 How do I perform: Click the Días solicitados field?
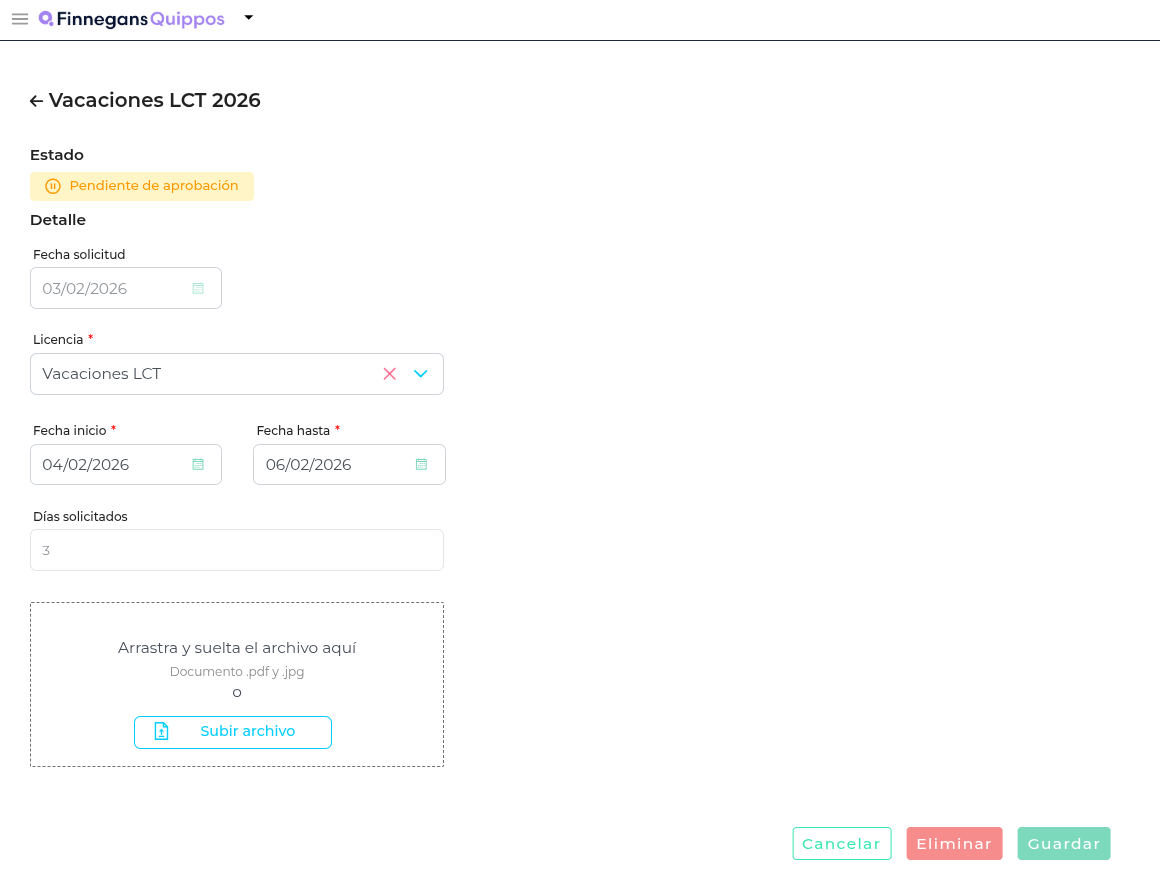click(x=237, y=550)
